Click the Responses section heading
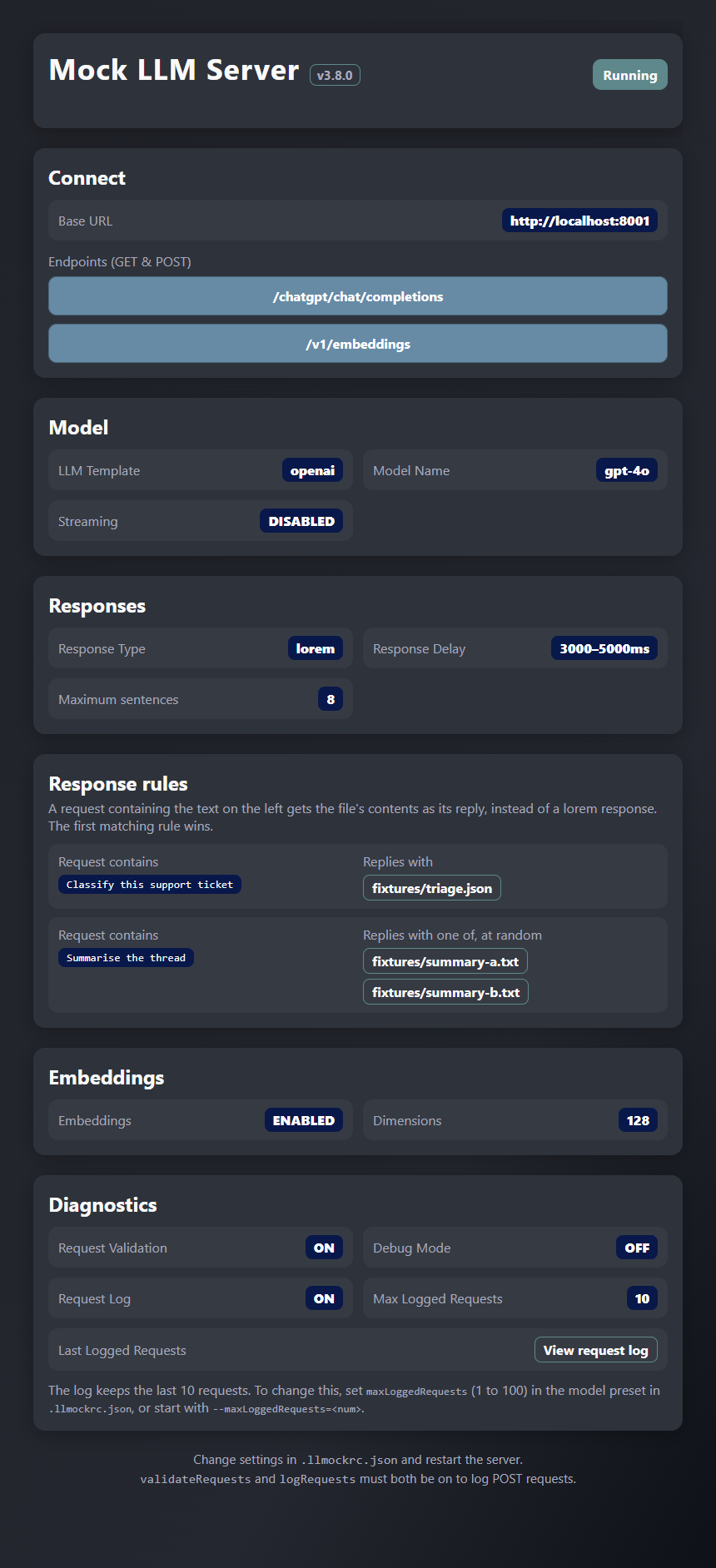 [97, 606]
